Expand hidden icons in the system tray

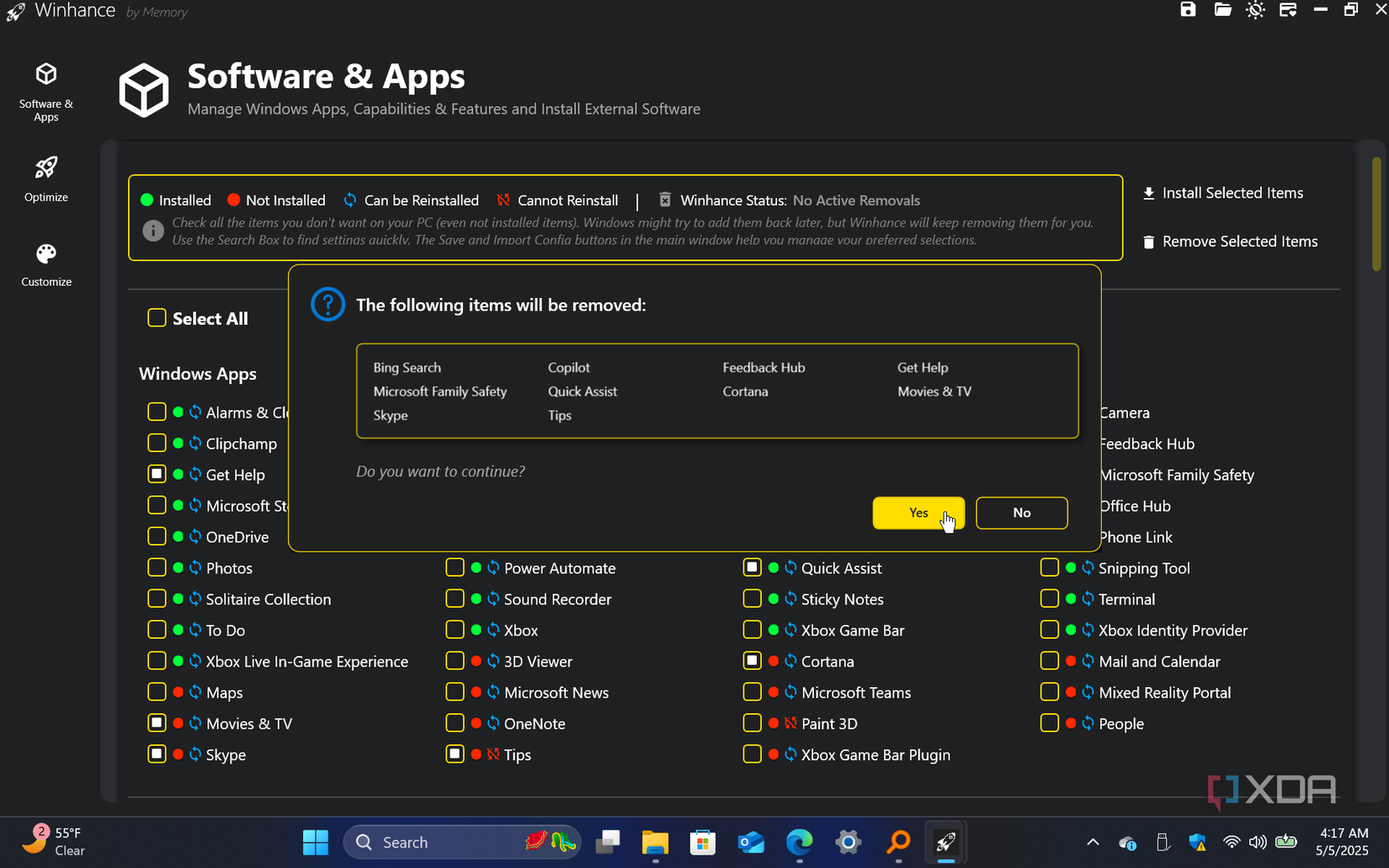1092,842
